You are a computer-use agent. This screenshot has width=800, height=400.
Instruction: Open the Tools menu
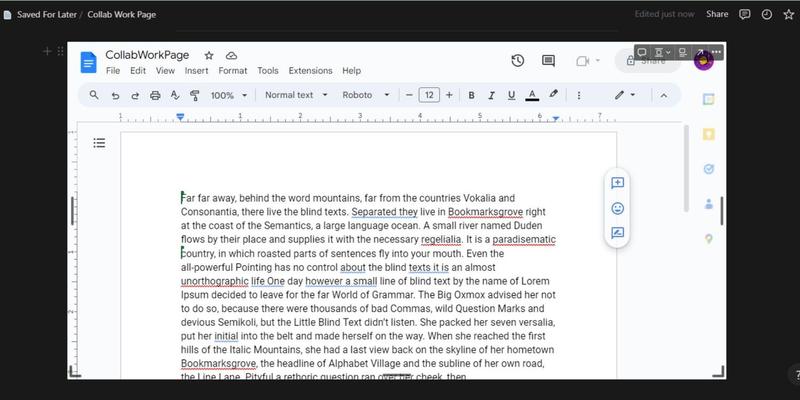(268, 71)
